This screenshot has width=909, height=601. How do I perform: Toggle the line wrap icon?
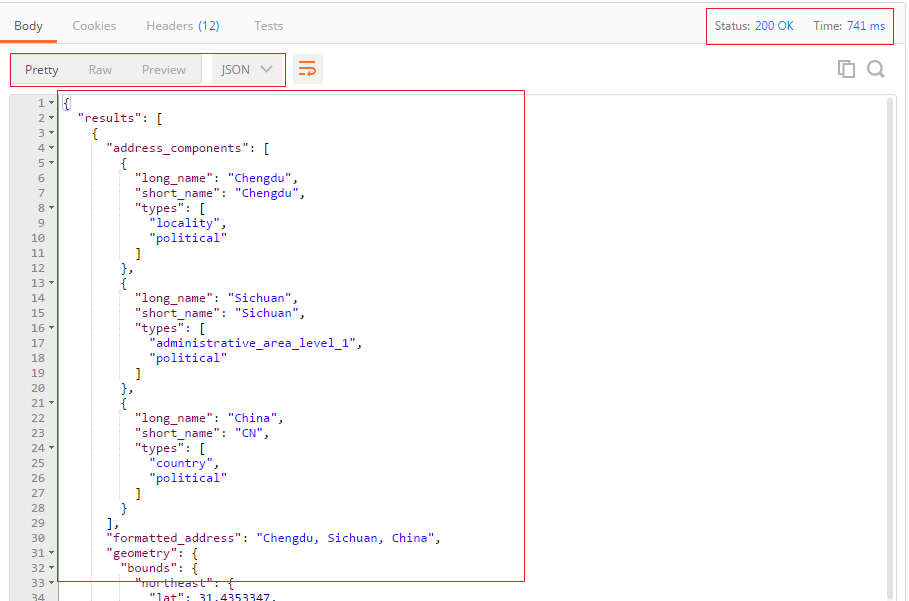point(307,70)
